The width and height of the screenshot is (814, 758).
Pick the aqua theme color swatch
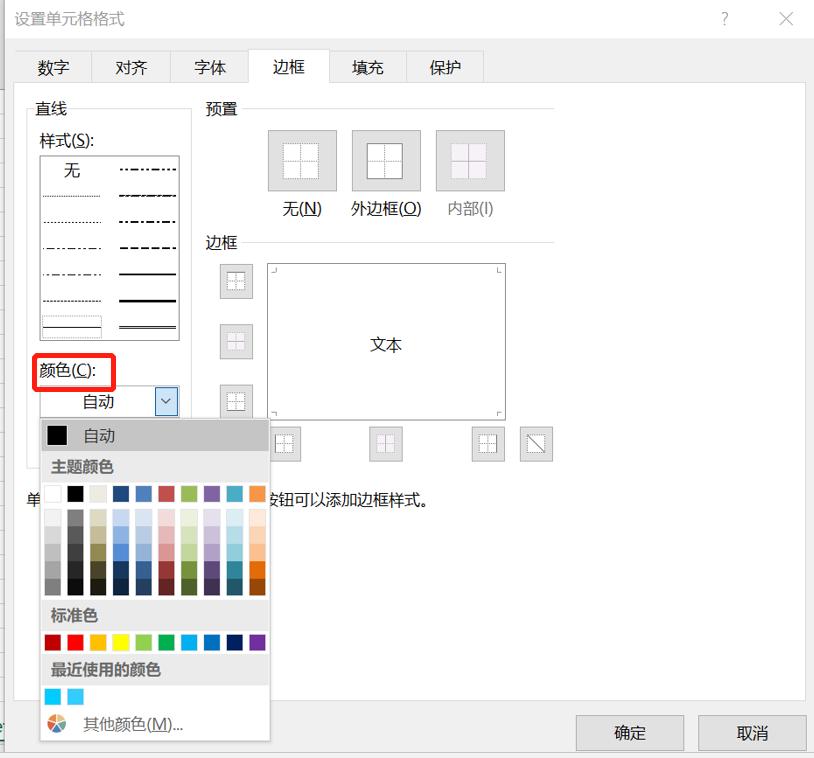coord(235,494)
